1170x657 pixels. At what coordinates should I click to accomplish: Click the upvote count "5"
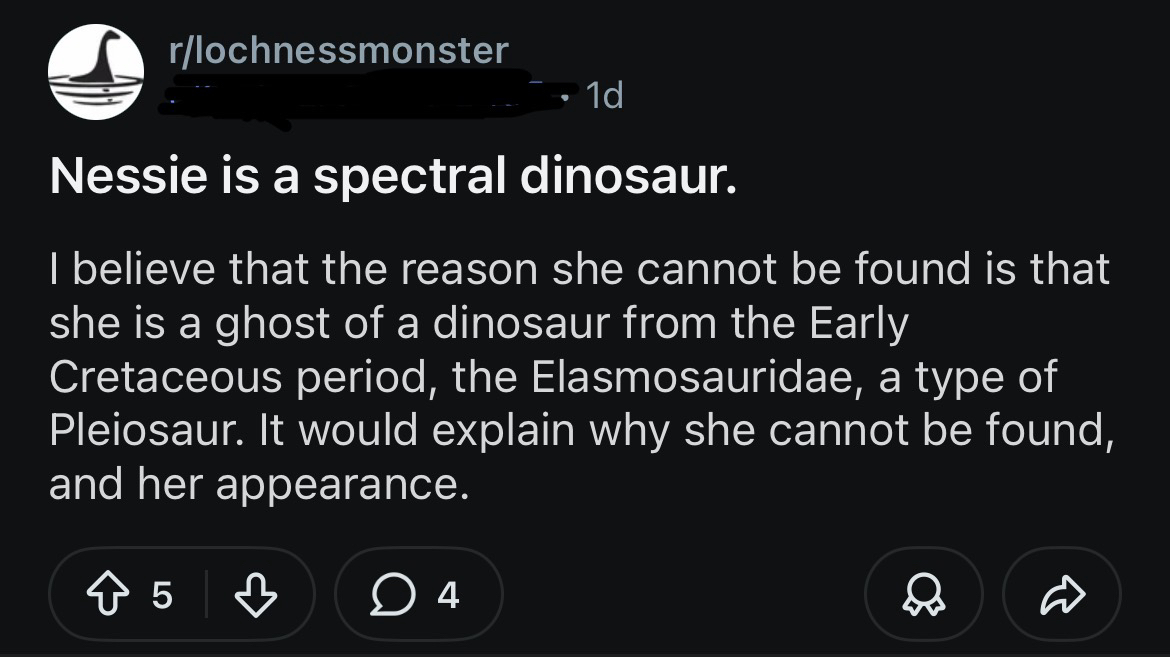pos(161,595)
